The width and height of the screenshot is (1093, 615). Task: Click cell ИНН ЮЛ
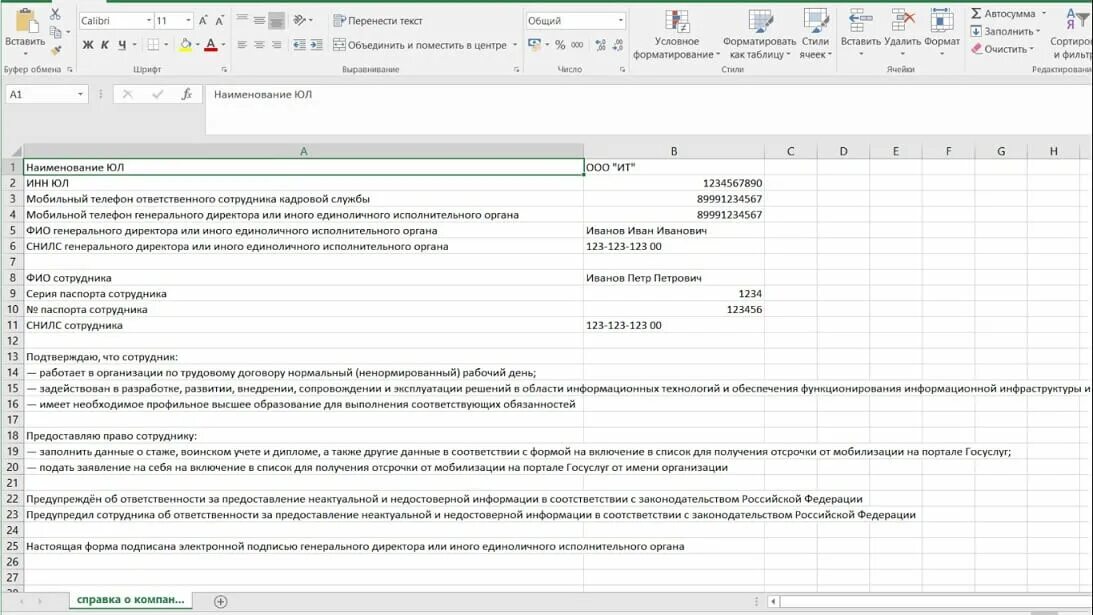pos(303,183)
